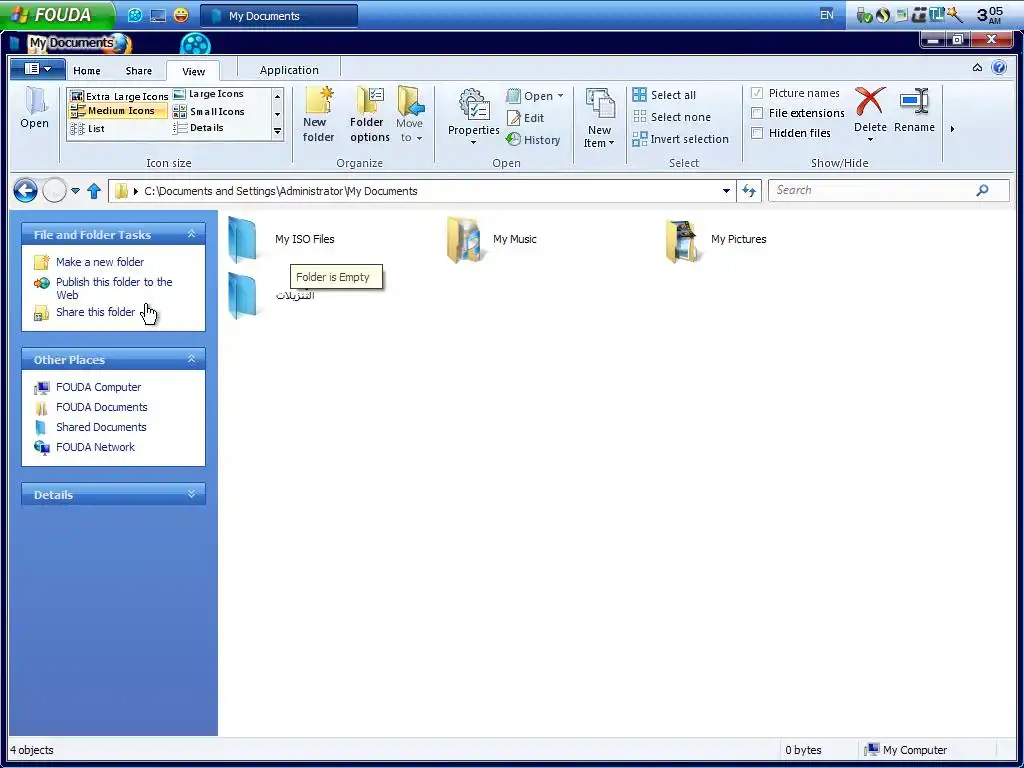Select Medium Icons view

118,111
